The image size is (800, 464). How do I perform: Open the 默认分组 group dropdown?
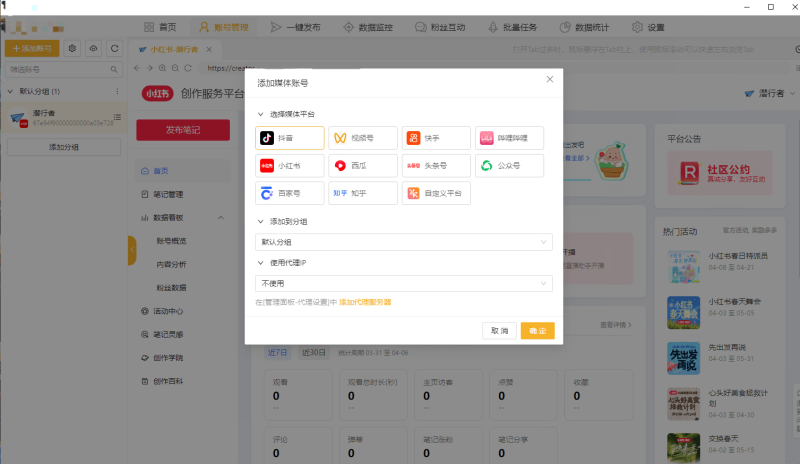[404, 242]
